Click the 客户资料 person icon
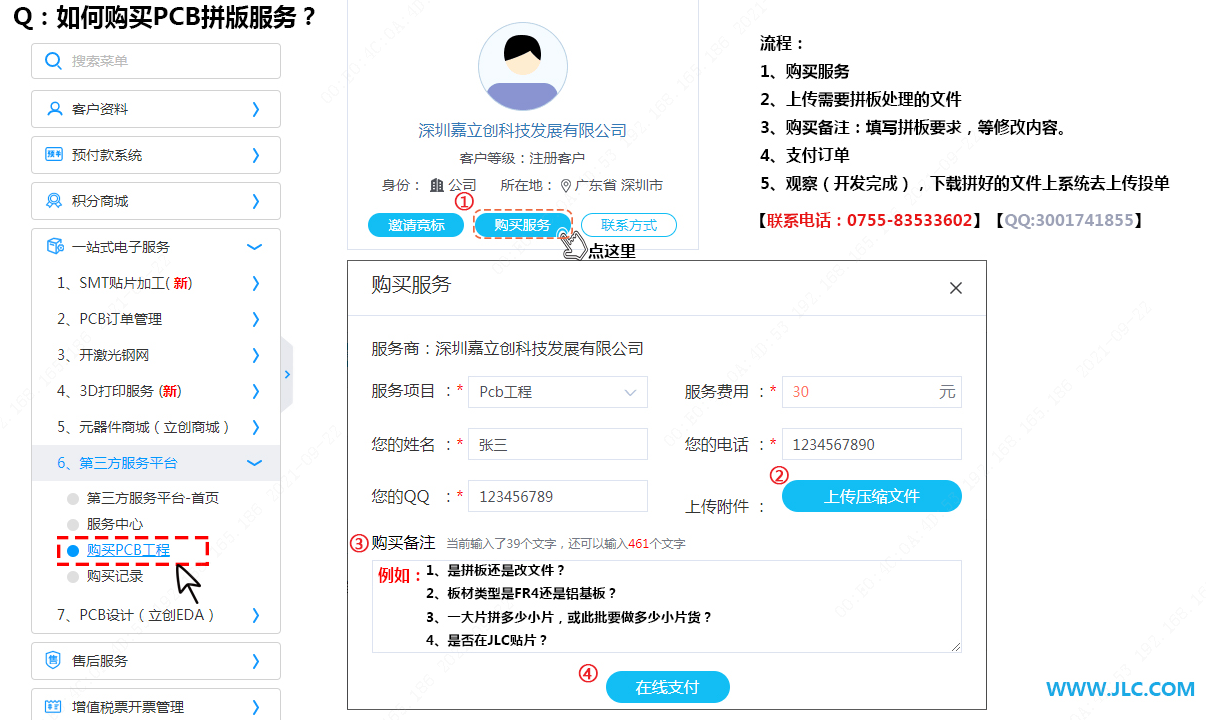1206x720 pixels. tap(54, 109)
